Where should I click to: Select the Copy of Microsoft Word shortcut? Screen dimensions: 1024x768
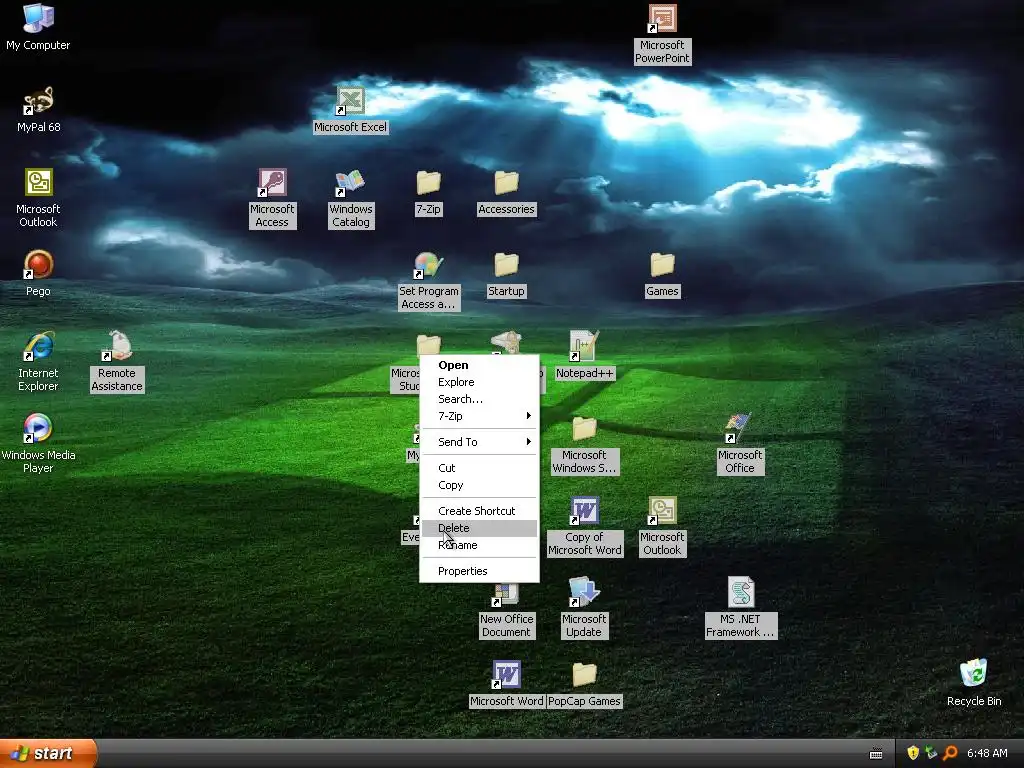584,526
